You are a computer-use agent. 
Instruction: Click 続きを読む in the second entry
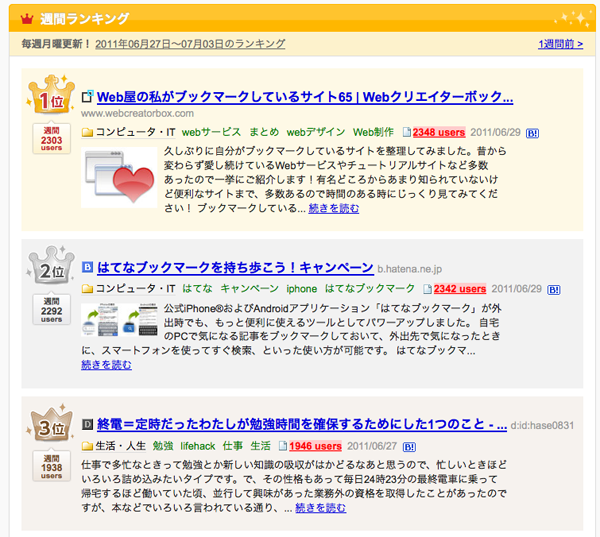click(106, 365)
